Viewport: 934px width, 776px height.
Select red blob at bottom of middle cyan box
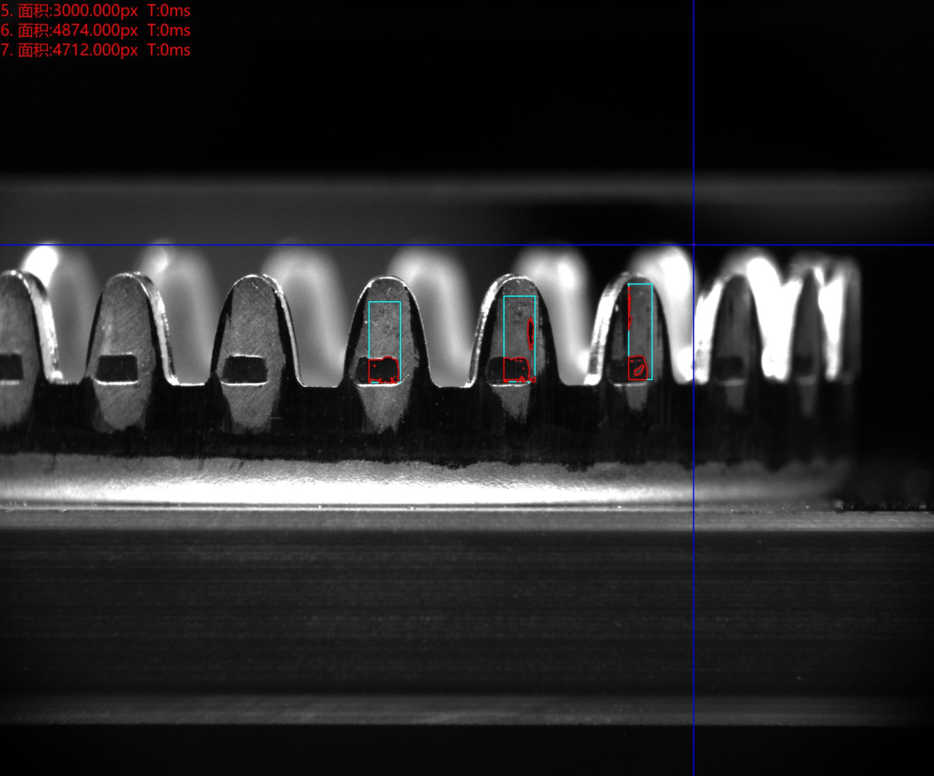516,369
